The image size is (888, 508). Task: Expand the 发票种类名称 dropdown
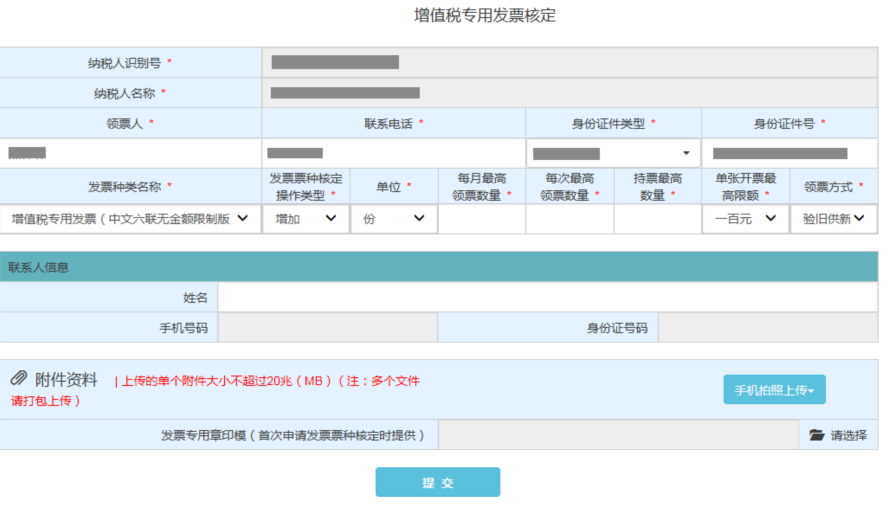click(130, 219)
